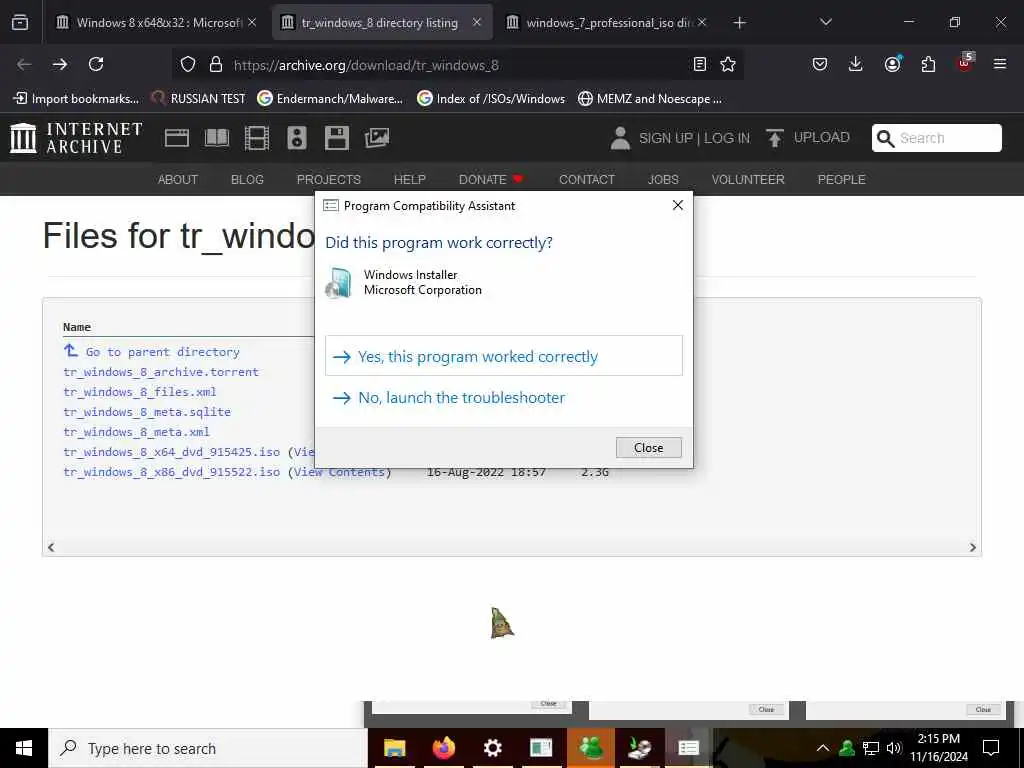This screenshot has height=768, width=1024.
Task: Open the DONATE menu item
Action: [x=491, y=180]
